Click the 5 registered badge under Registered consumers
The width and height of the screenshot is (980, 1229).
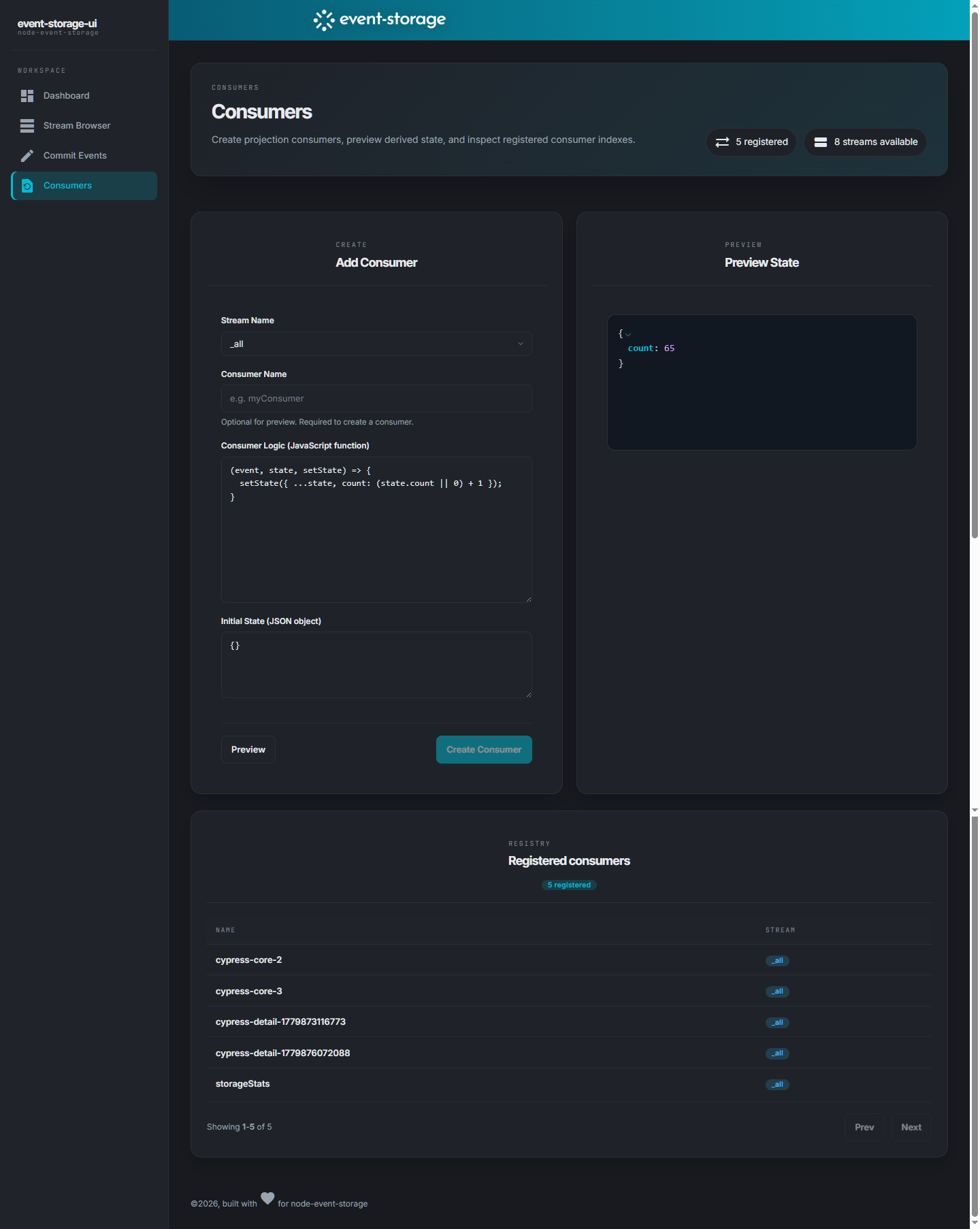(x=569, y=885)
